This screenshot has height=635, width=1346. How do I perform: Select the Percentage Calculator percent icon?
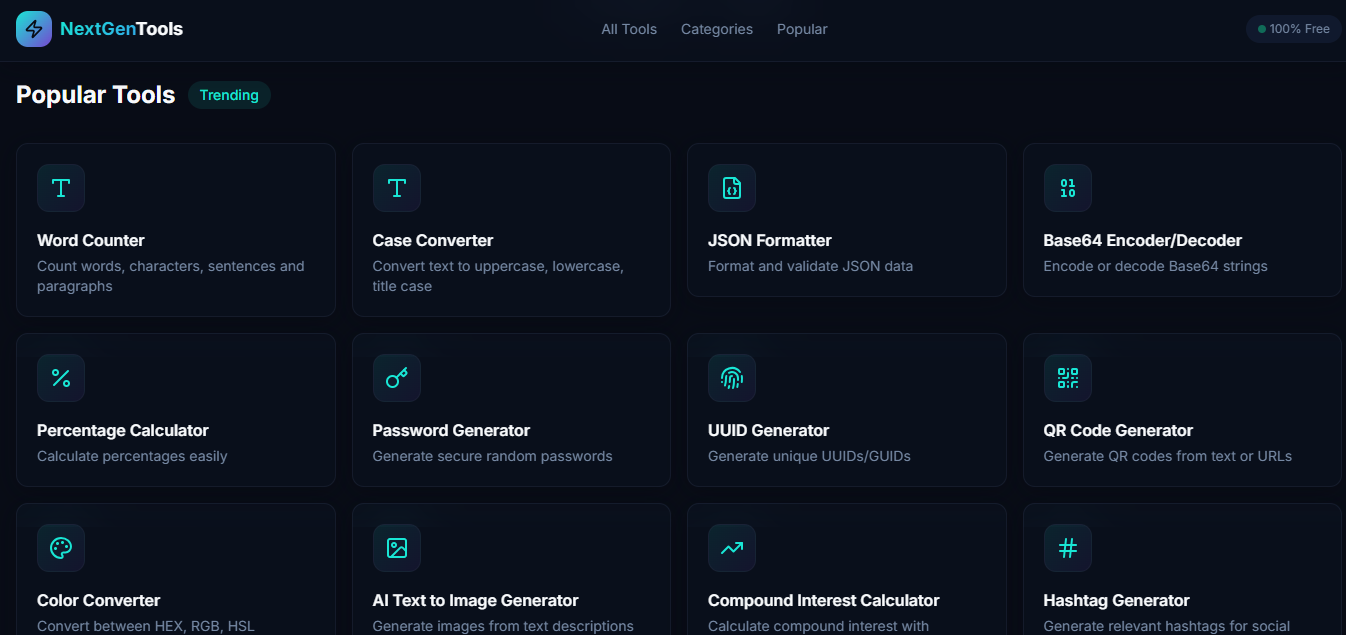pyautogui.click(x=61, y=378)
